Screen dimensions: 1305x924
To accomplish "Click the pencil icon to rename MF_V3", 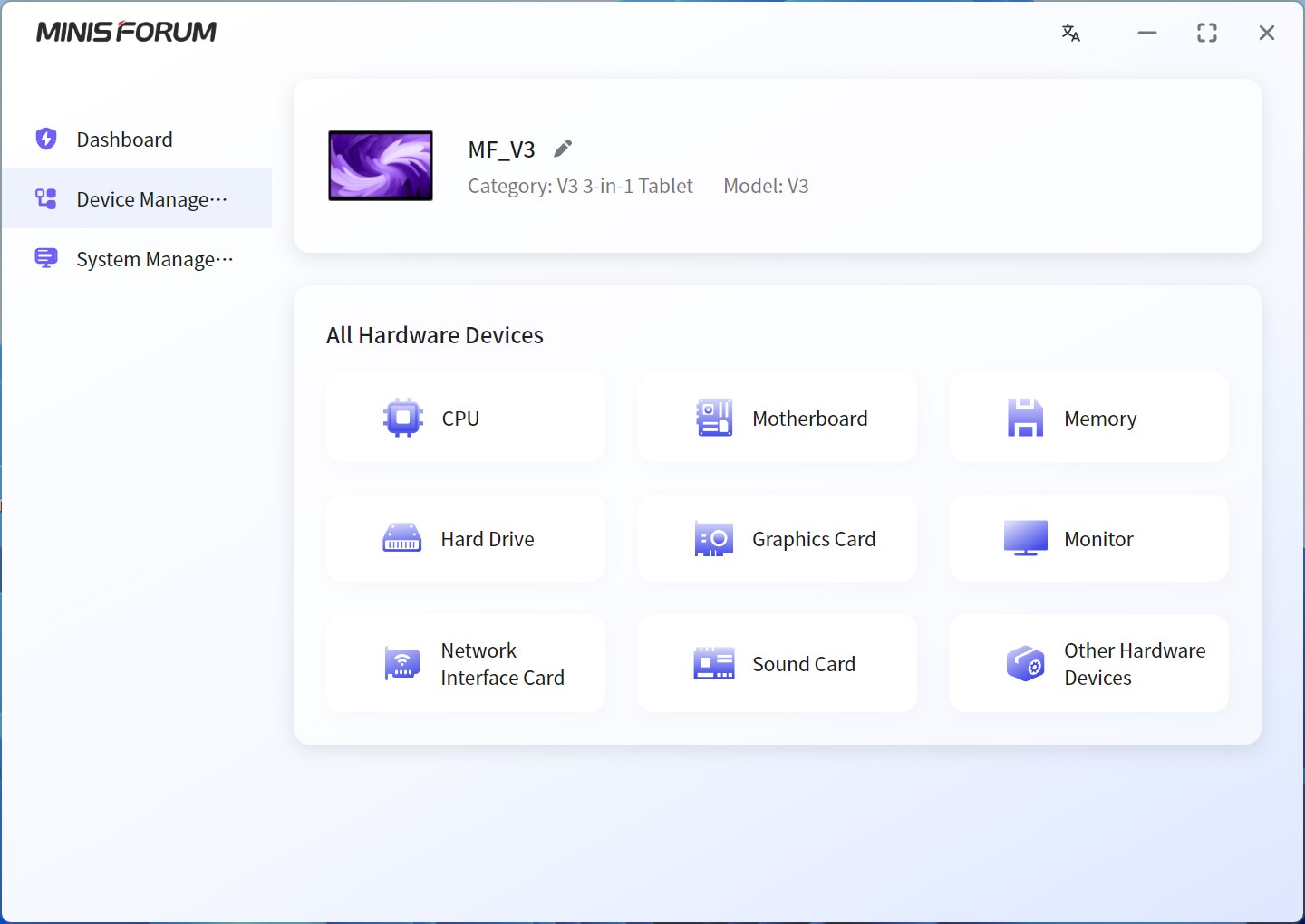I will [x=563, y=149].
